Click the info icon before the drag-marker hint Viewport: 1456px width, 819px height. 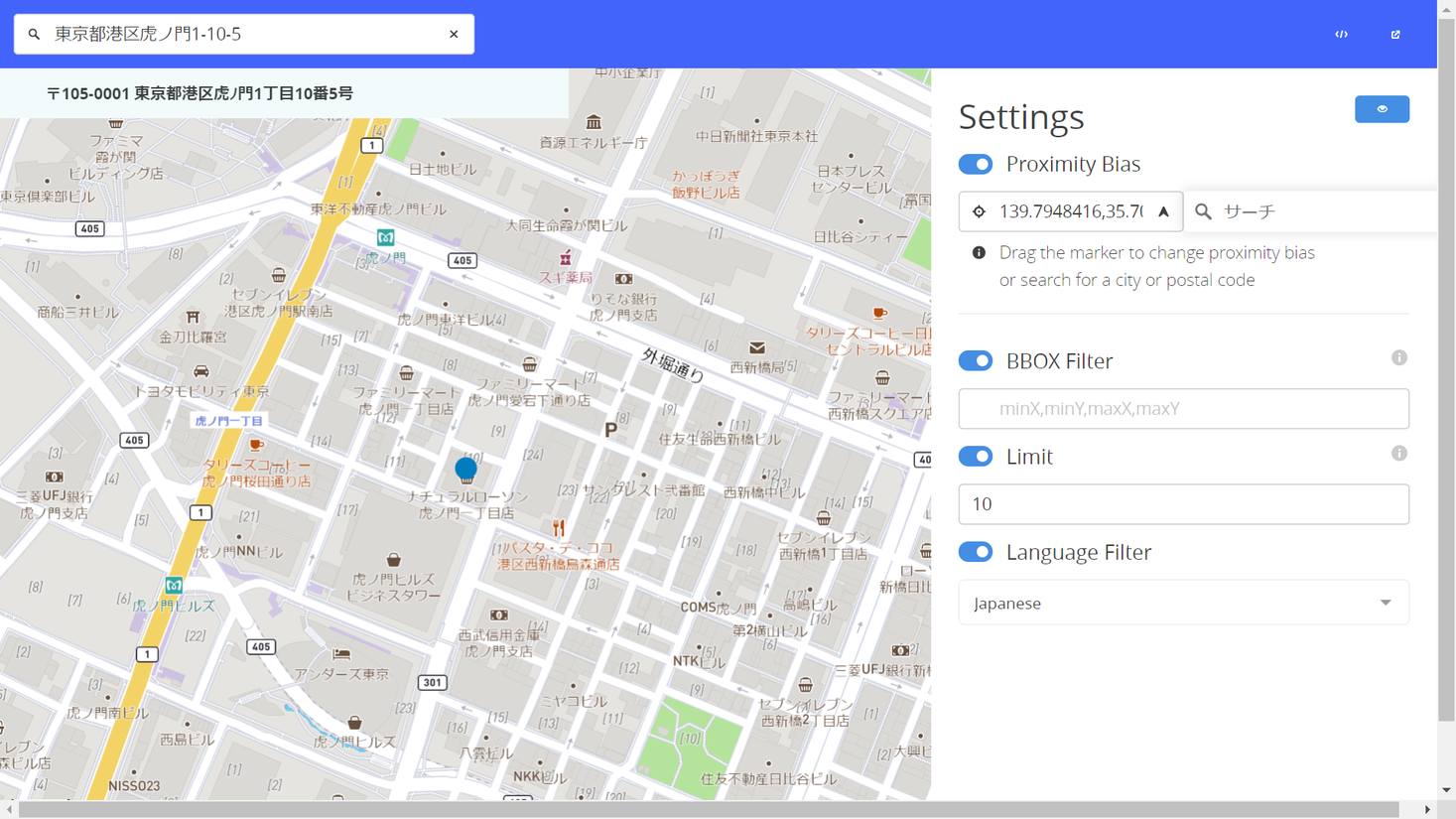[979, 252]
